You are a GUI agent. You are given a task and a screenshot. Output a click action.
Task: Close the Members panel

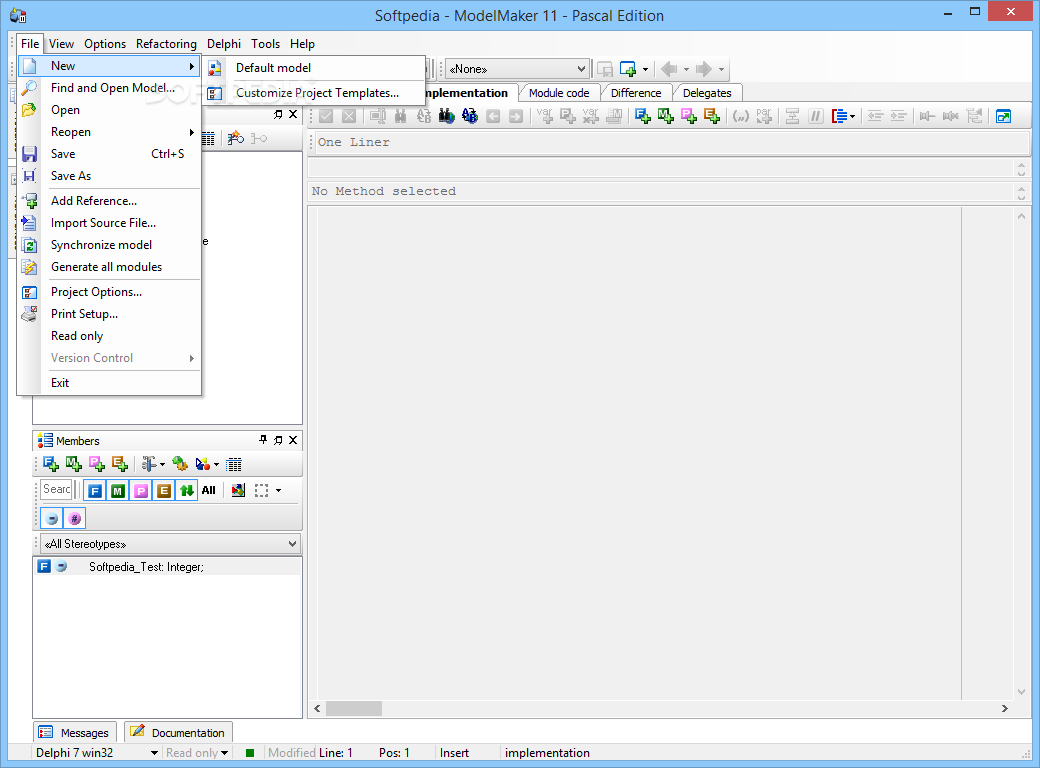293,440
